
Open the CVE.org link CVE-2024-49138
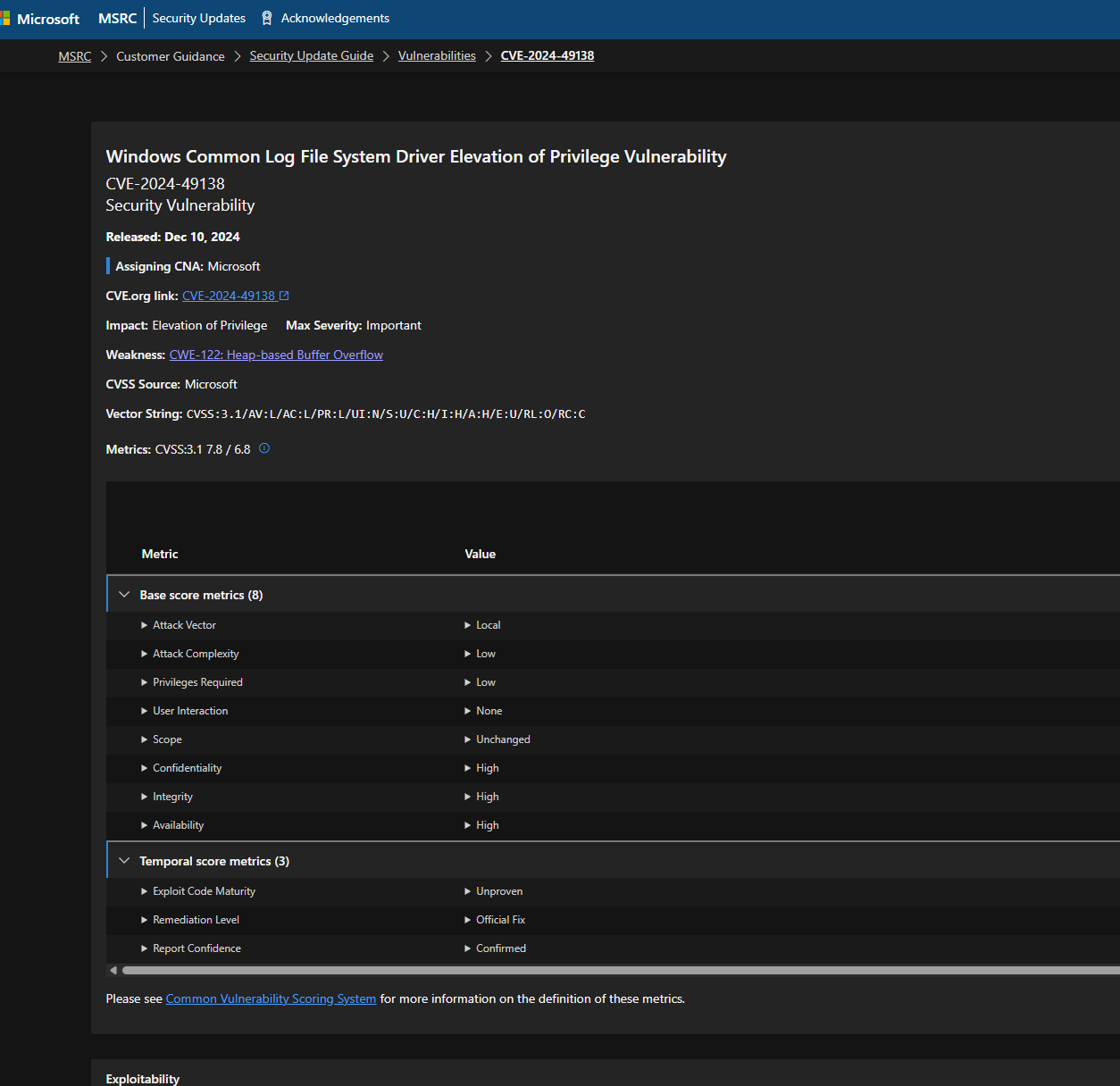point(229,296)
